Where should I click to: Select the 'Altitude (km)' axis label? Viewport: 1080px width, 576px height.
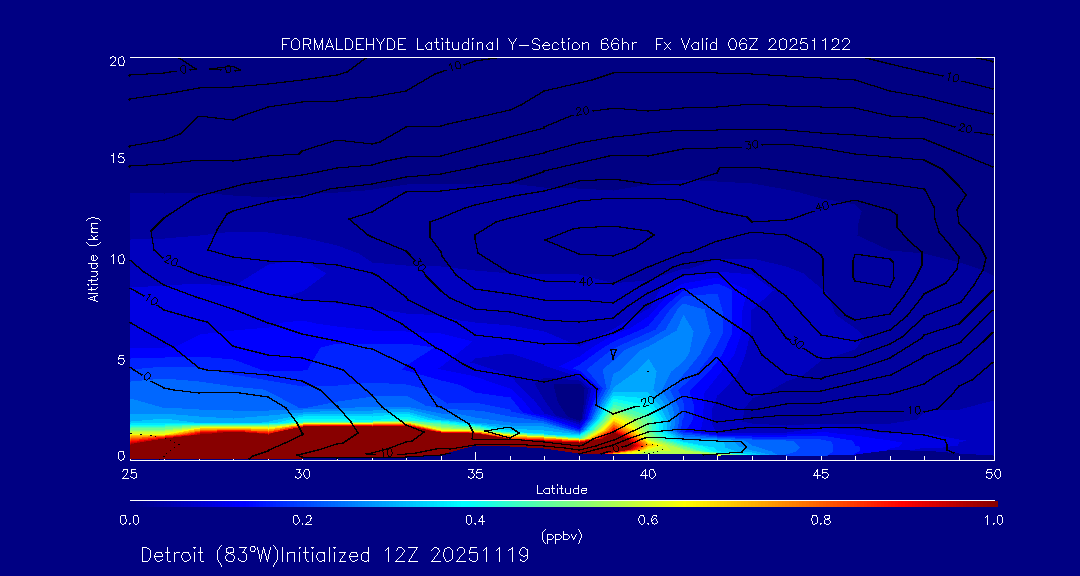coord(92,258)
